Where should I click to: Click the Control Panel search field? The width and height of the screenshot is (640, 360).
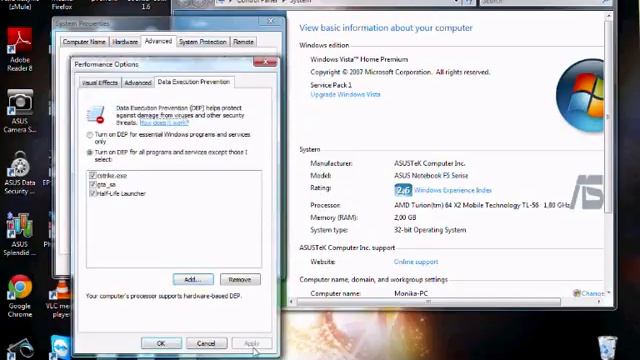point(545,2)
